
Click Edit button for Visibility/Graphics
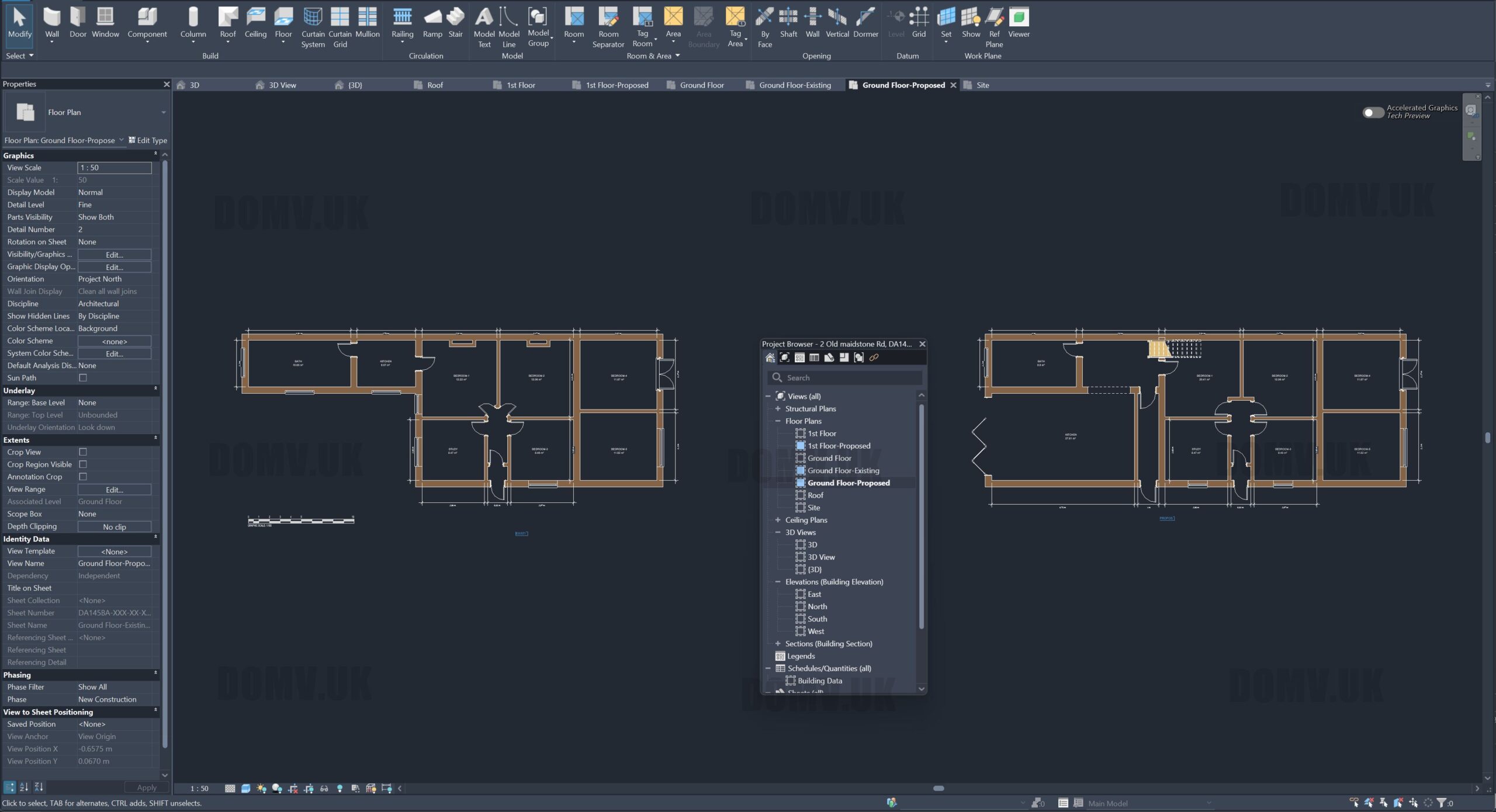click(115, 255)
